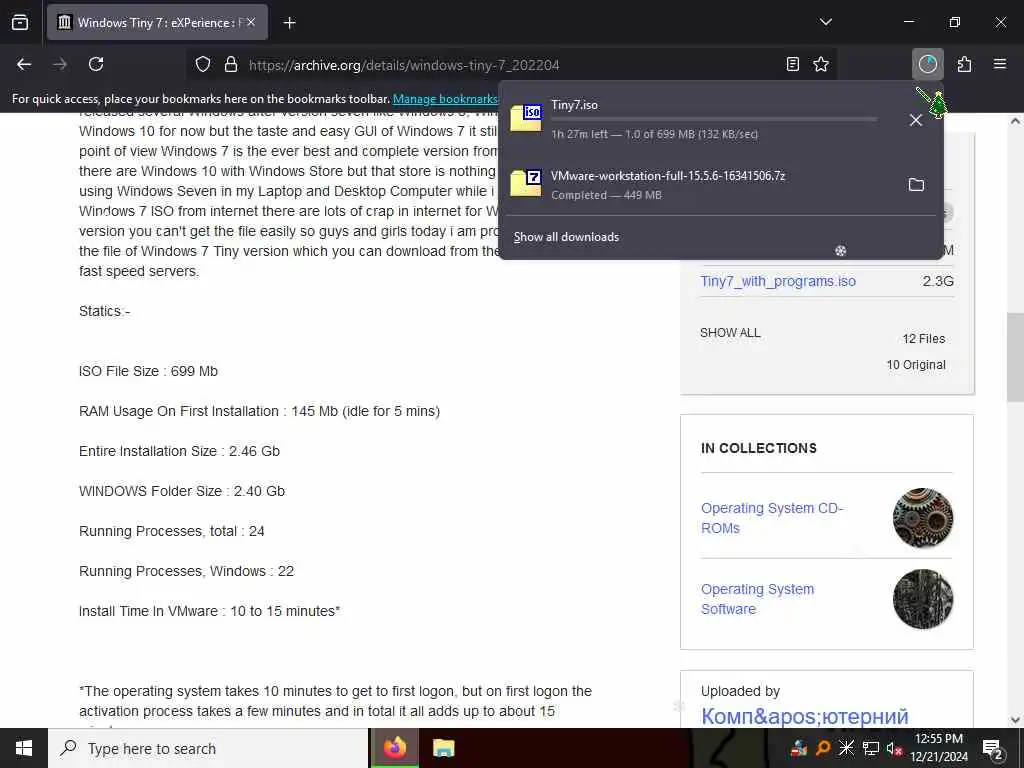
Task: Download Tiny7_with_programs.iso link
Action: tap(778, 281)
